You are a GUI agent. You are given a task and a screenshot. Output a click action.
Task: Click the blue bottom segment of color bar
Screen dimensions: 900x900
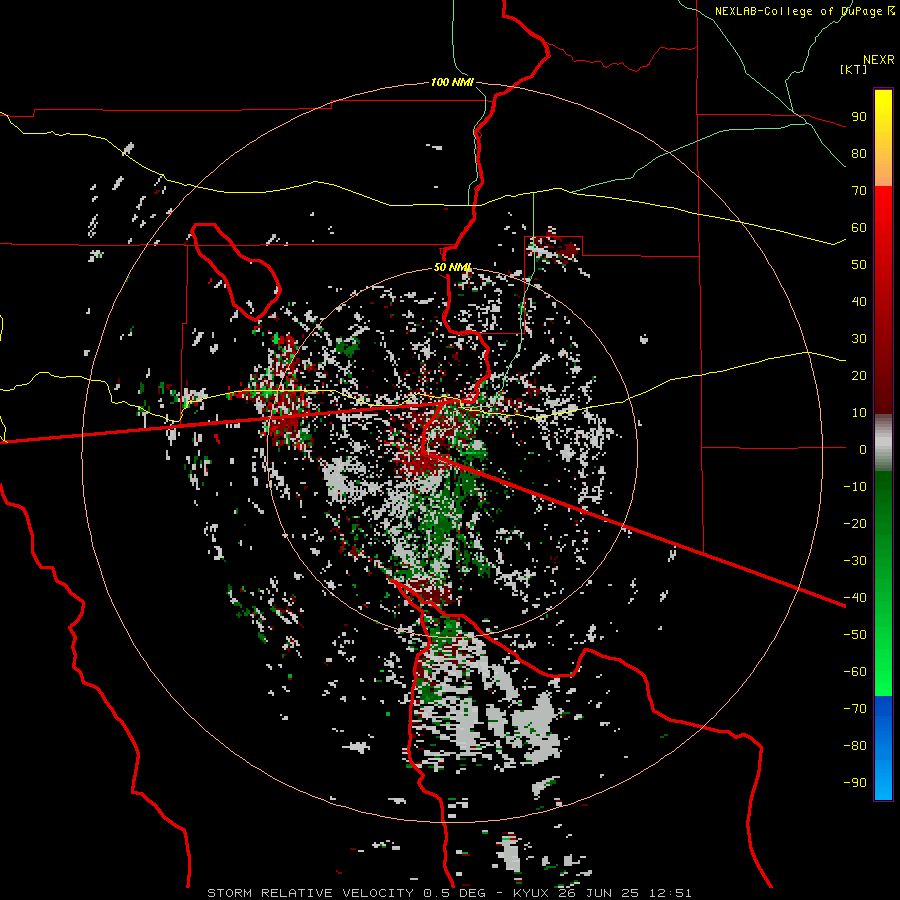(x=883, y=747)
